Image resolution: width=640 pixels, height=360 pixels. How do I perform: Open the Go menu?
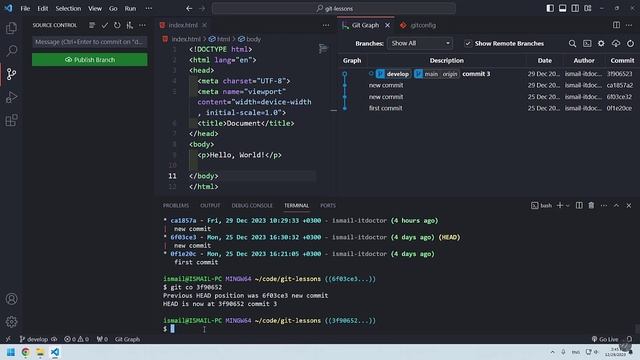113,8
